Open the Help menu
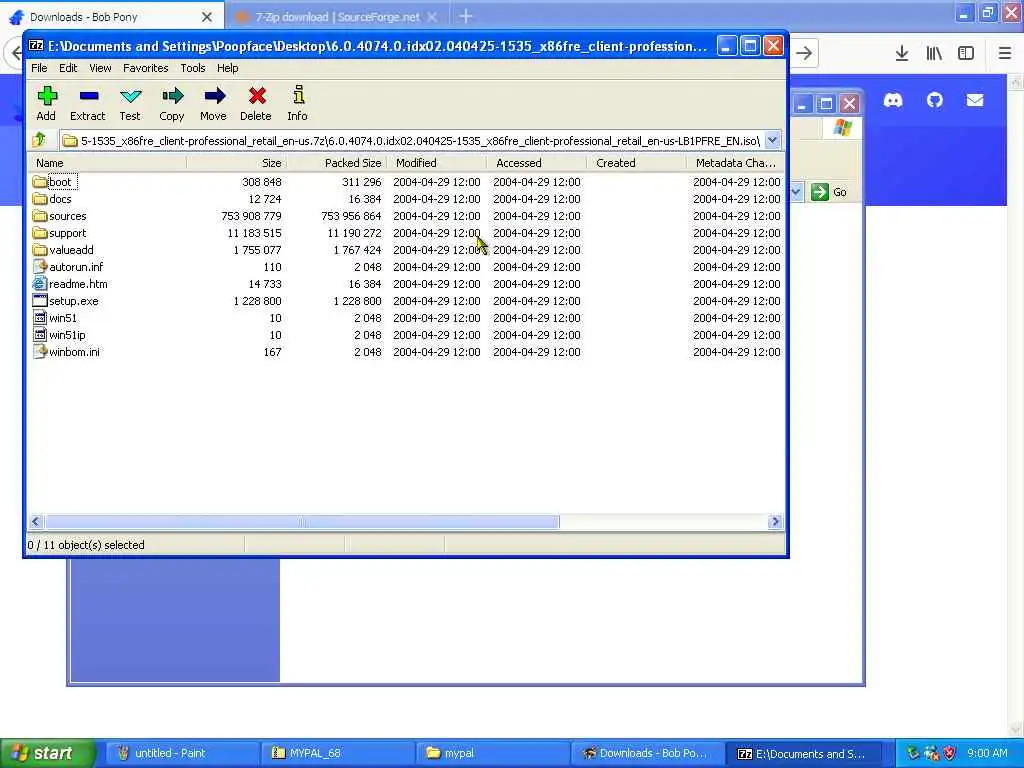 pyautogui.click(x=227, y=68)
